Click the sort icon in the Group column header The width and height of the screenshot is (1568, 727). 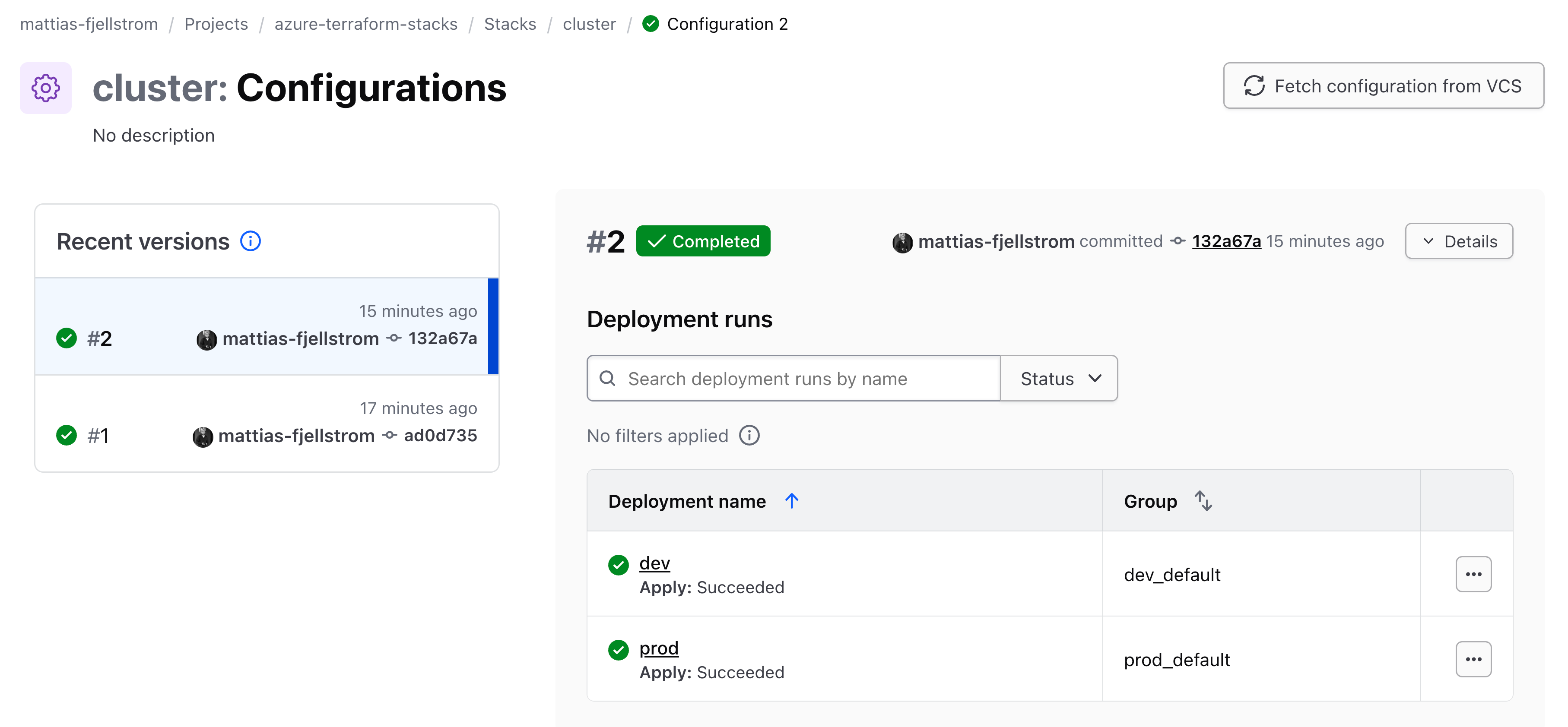pyautogui.click(x=1203, y=501)
